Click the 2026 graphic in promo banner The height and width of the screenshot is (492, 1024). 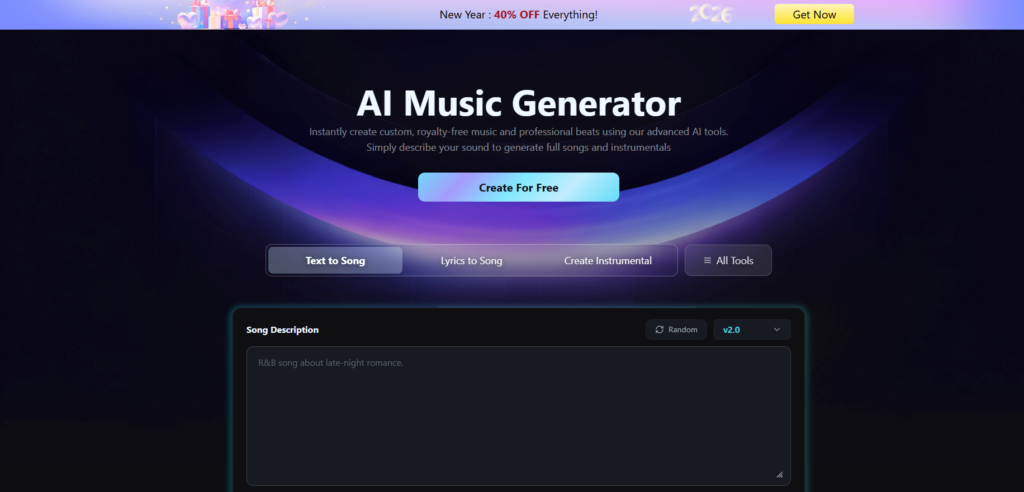coord(712,14)
